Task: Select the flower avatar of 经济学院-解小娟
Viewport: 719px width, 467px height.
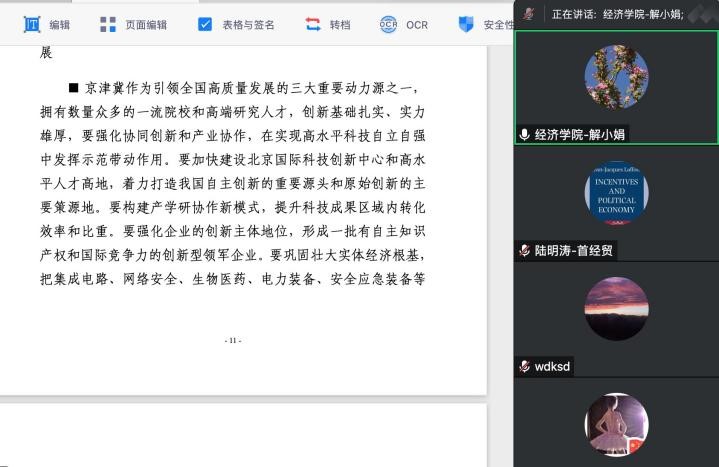Action: pos(616,77)
